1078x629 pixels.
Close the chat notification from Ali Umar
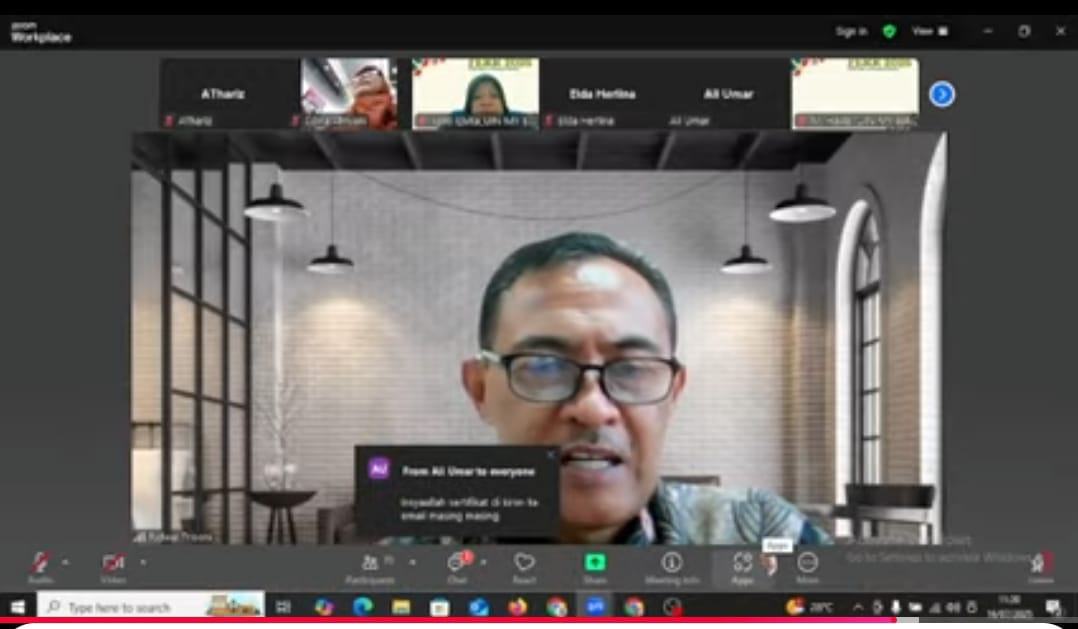(x=550, y=455)
